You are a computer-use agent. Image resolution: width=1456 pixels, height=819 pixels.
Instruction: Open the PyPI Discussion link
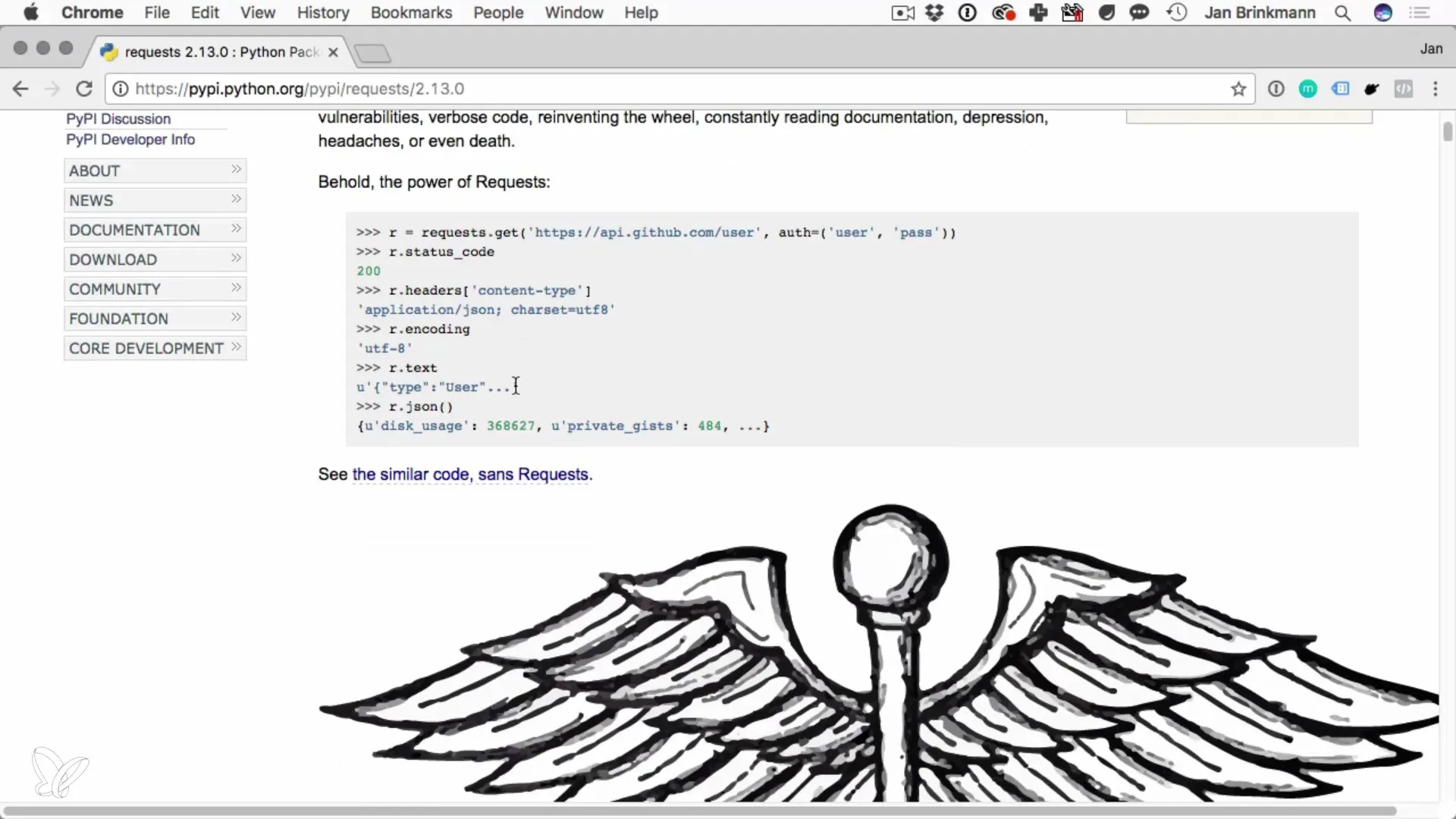point(118,119)
